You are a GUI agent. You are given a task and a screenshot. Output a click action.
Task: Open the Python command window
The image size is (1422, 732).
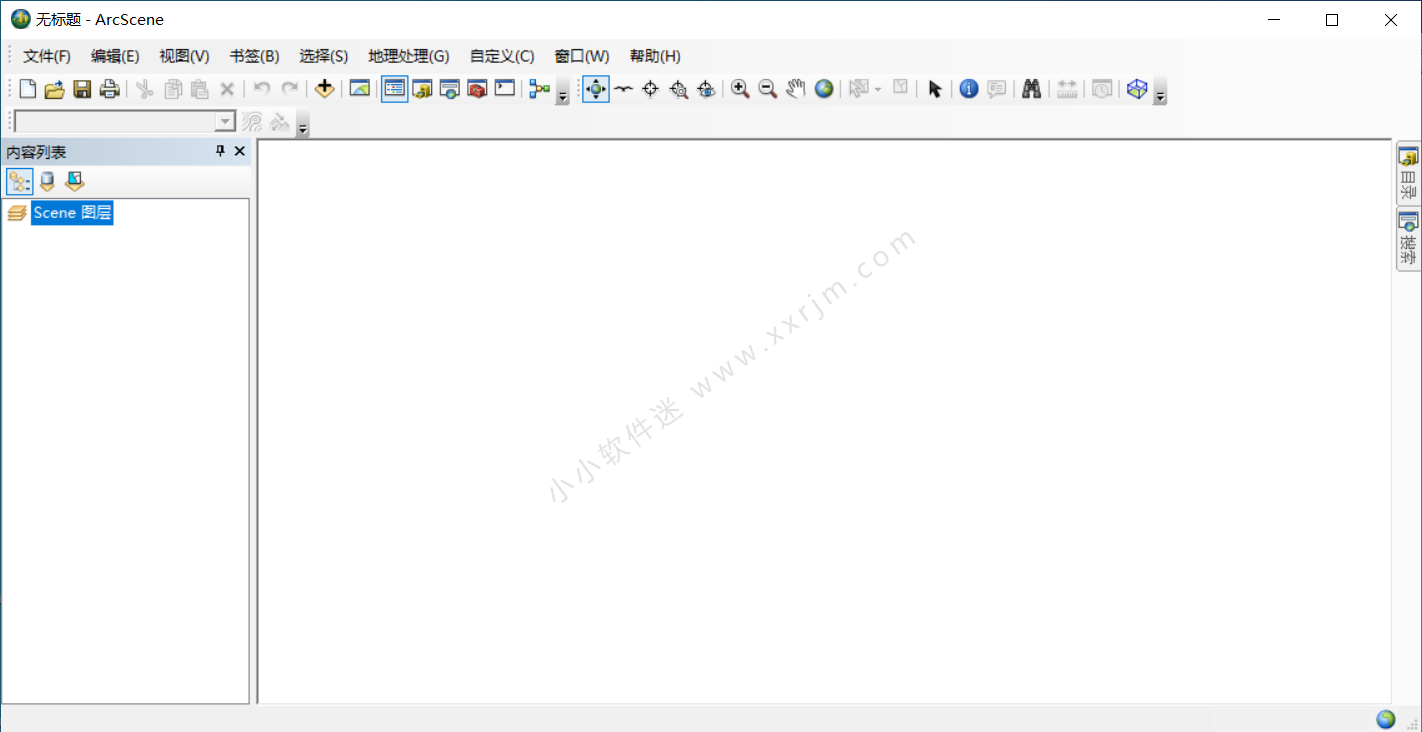click(x=505, y=89)
